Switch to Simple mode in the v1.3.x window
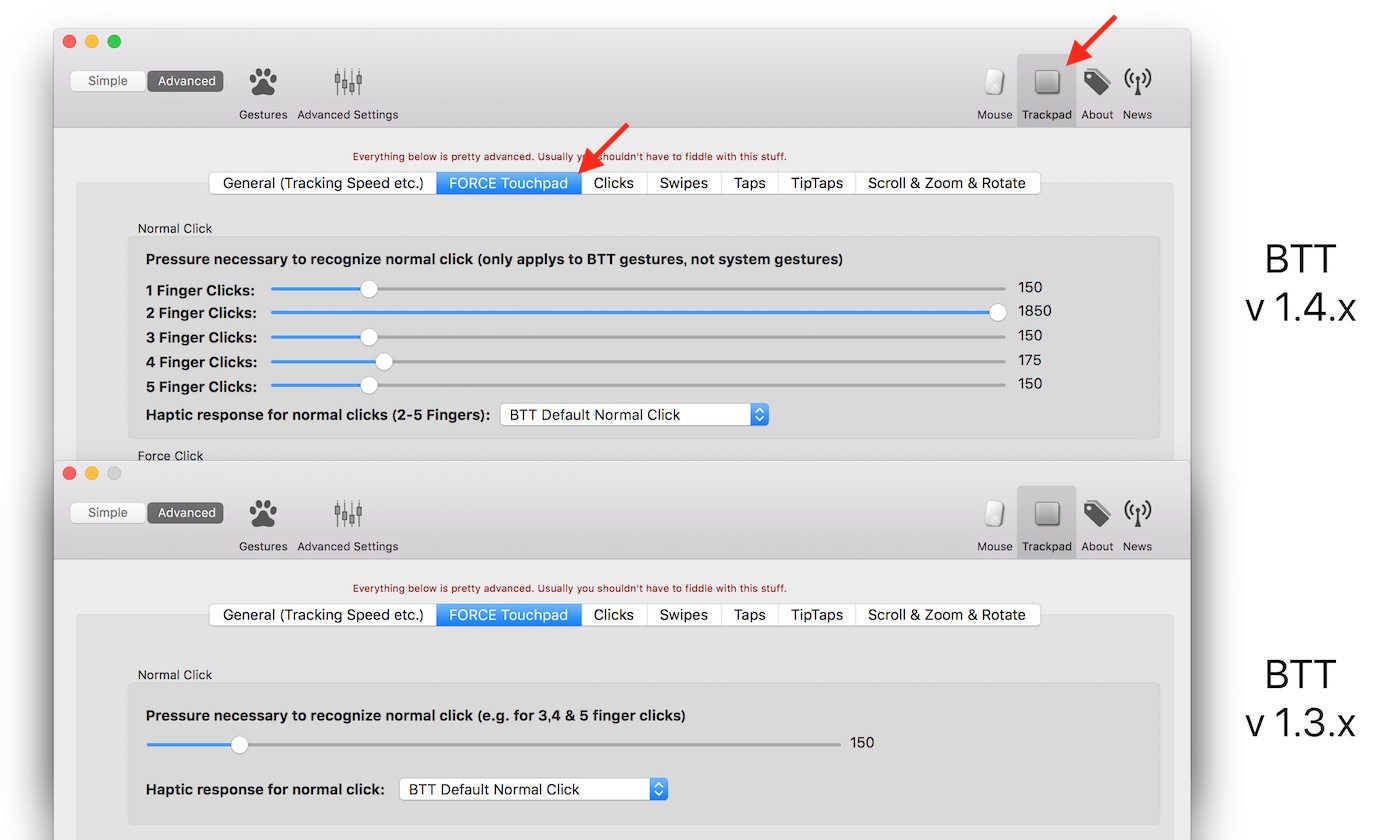 pyautogui.click(x=108, y=513)
